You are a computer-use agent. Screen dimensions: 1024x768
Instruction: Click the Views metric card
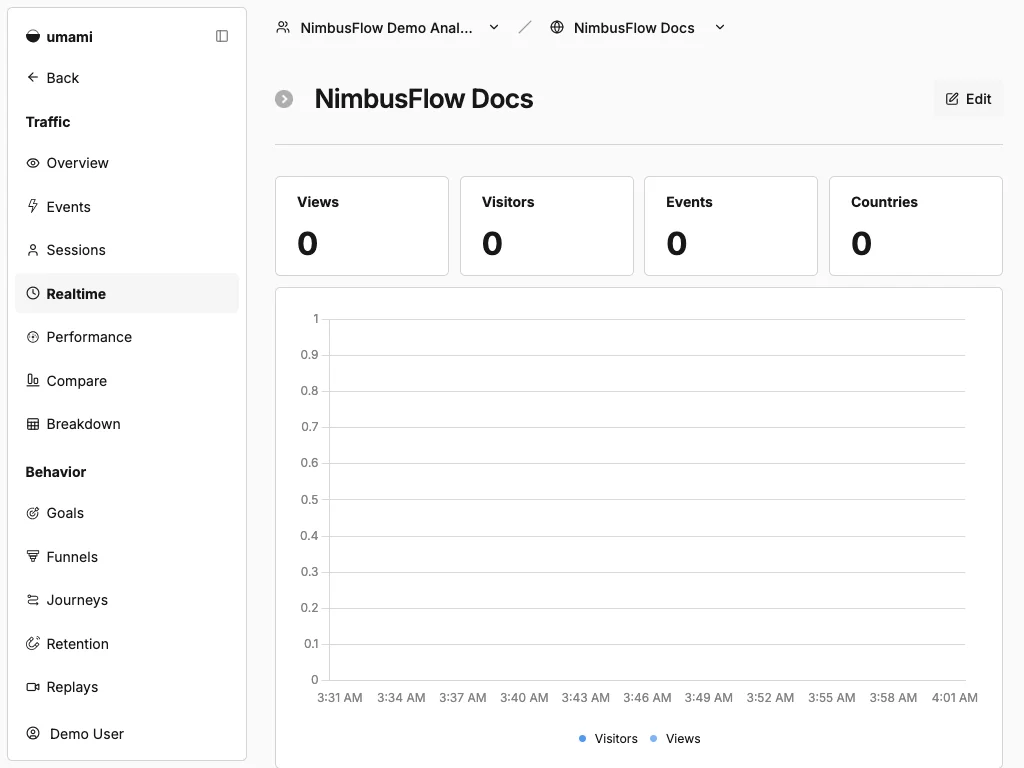pyautogui.click(x=362, y=226)
